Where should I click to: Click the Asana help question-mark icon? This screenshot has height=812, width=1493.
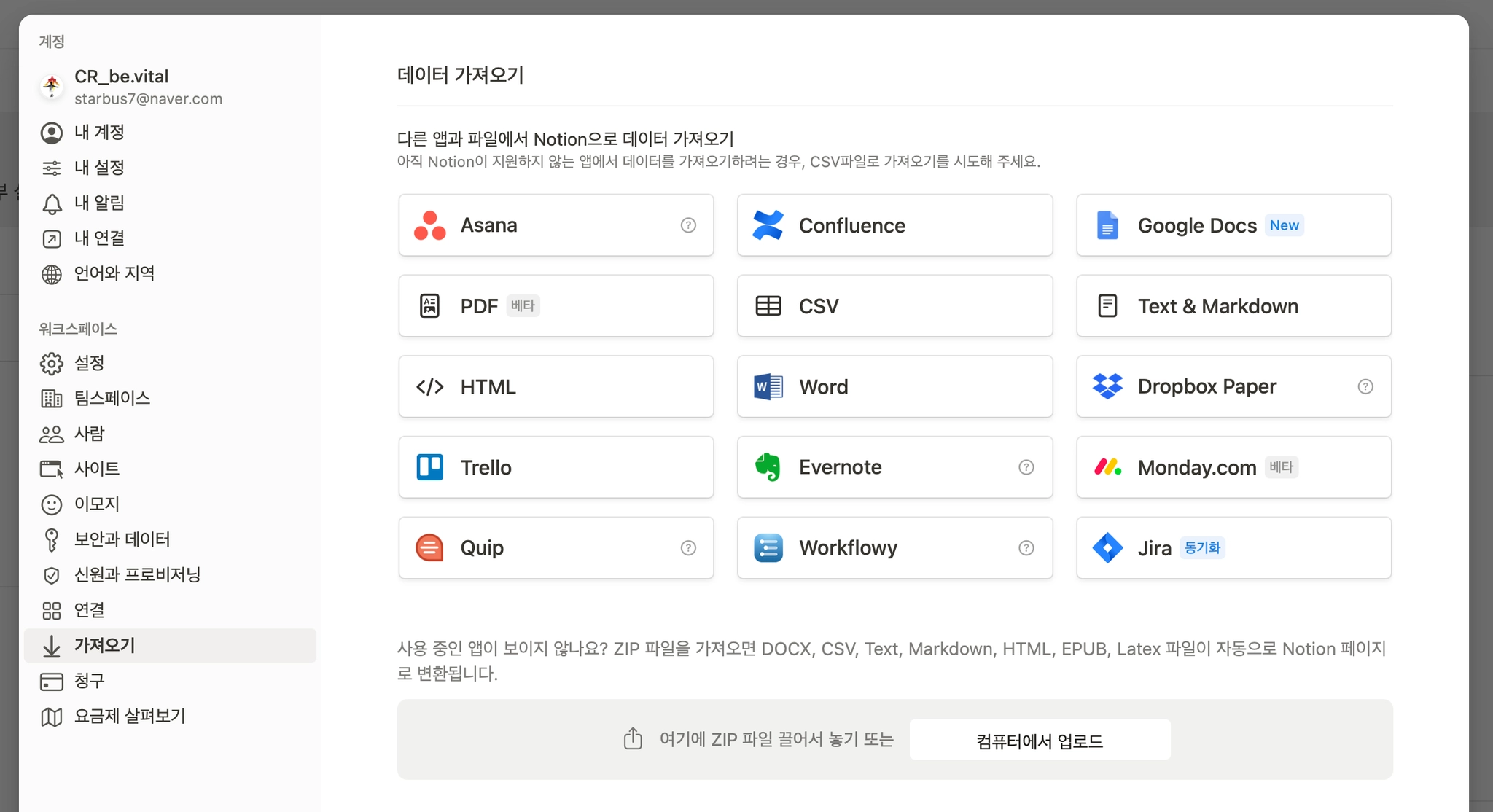[687, 225]
